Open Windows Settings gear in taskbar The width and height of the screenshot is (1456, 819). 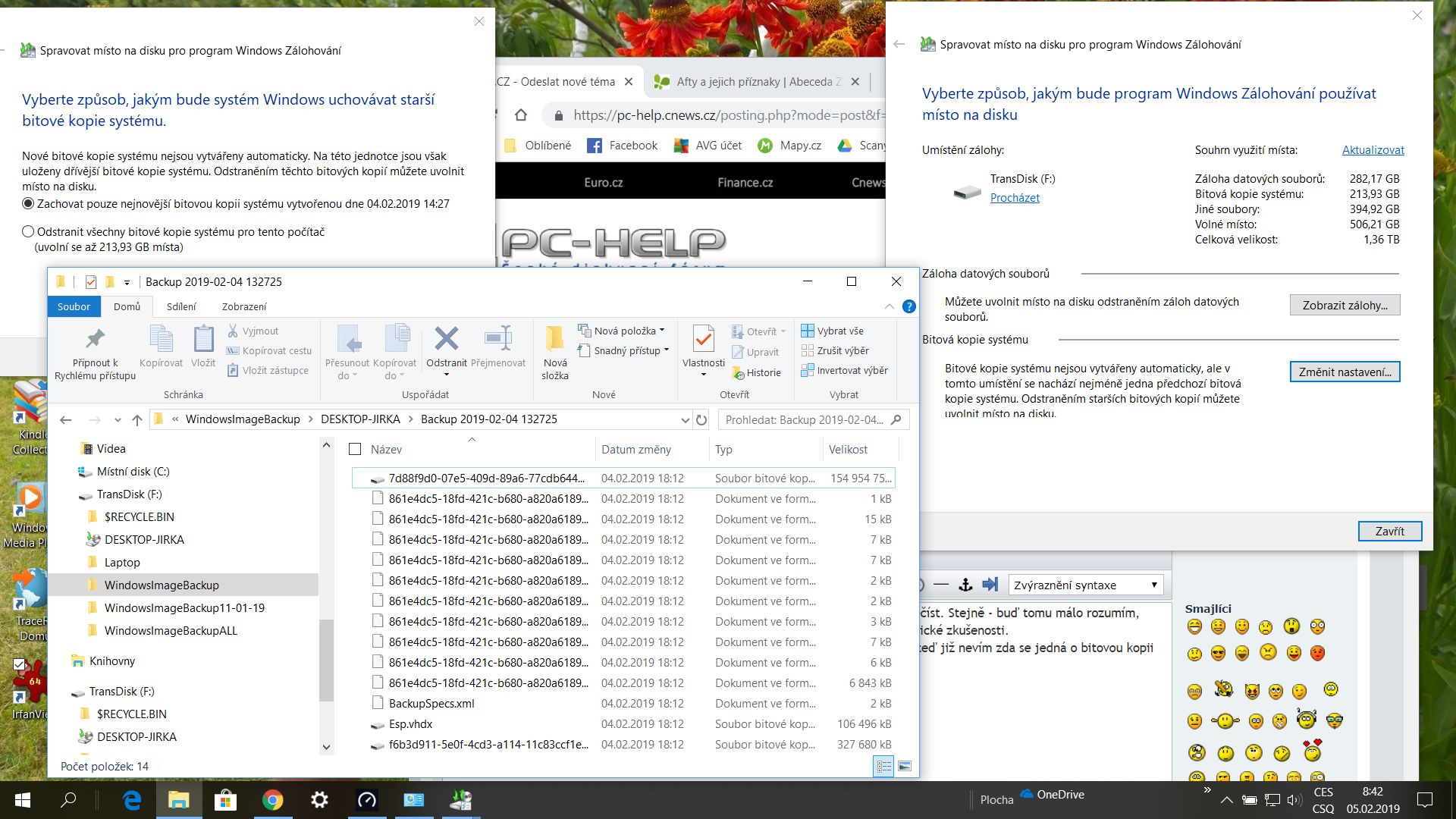coord(319,800)
